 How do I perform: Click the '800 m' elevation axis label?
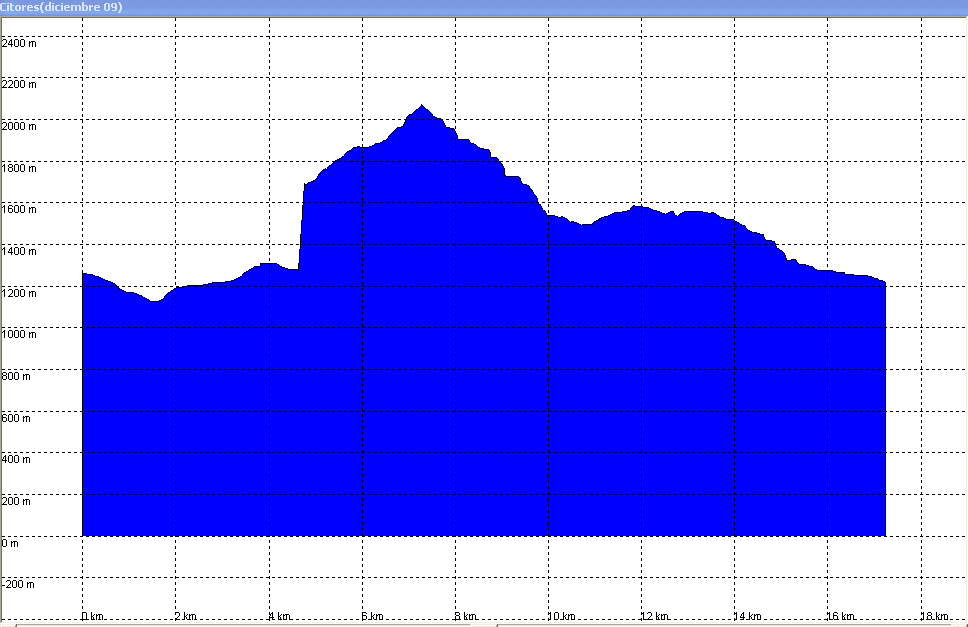16,376
